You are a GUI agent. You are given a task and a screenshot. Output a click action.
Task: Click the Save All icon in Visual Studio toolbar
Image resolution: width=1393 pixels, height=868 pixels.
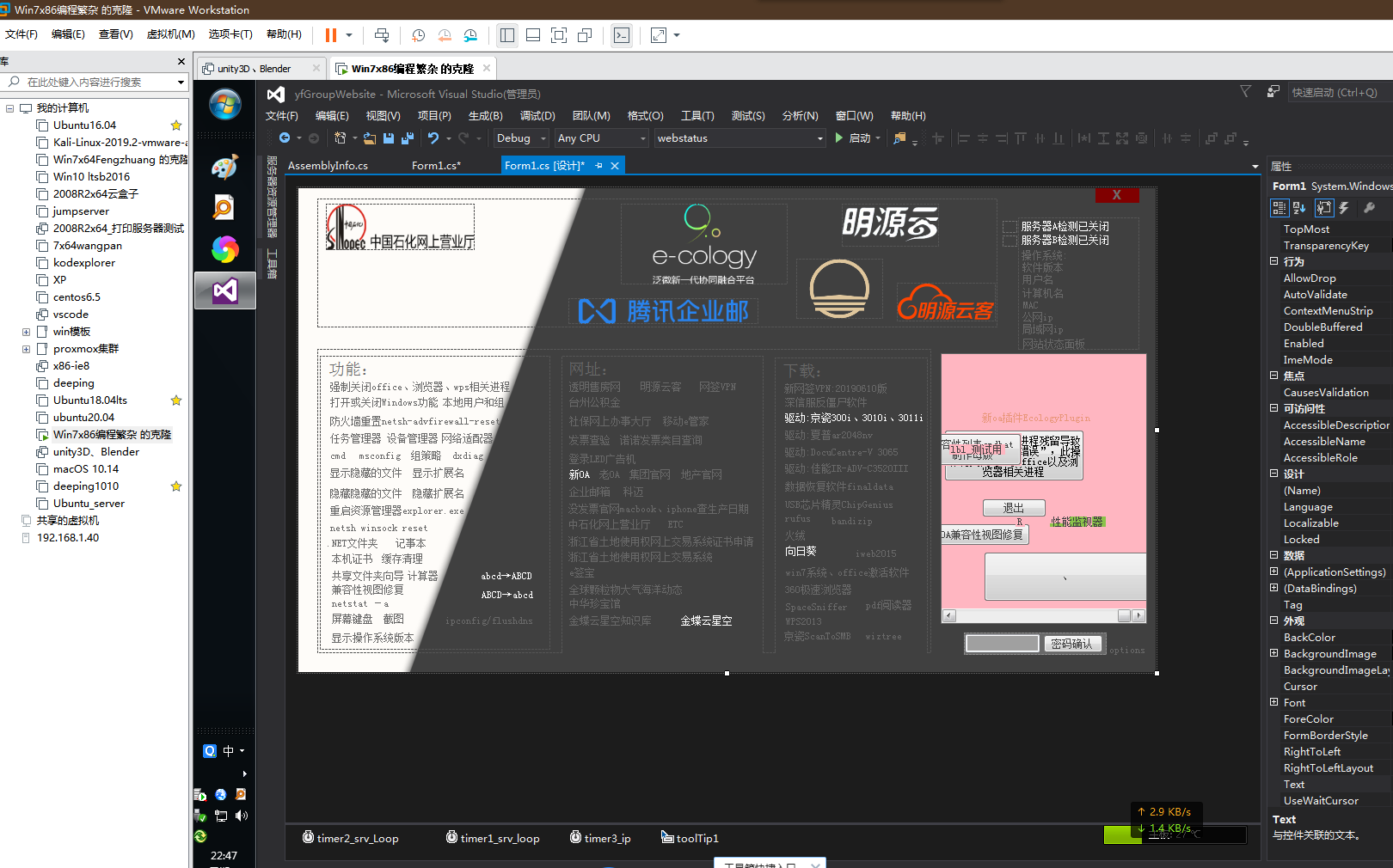pyautogui.click(x=408, y=138)
